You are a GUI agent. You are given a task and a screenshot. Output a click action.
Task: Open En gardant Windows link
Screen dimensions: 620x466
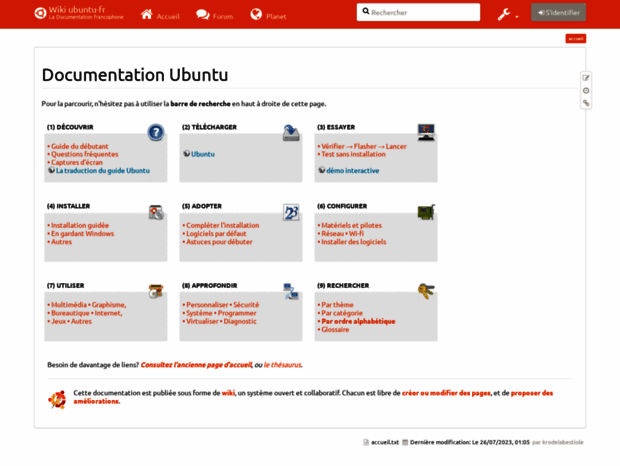(82, 234)
